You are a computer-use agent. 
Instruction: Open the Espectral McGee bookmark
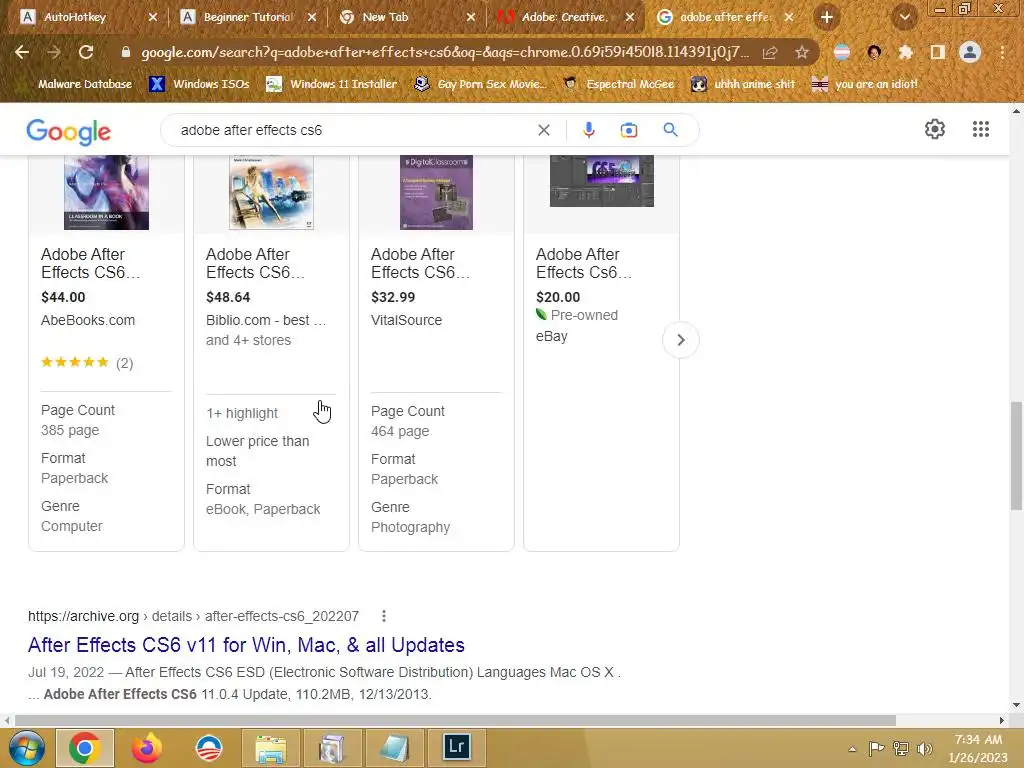(x=618, y=84)
